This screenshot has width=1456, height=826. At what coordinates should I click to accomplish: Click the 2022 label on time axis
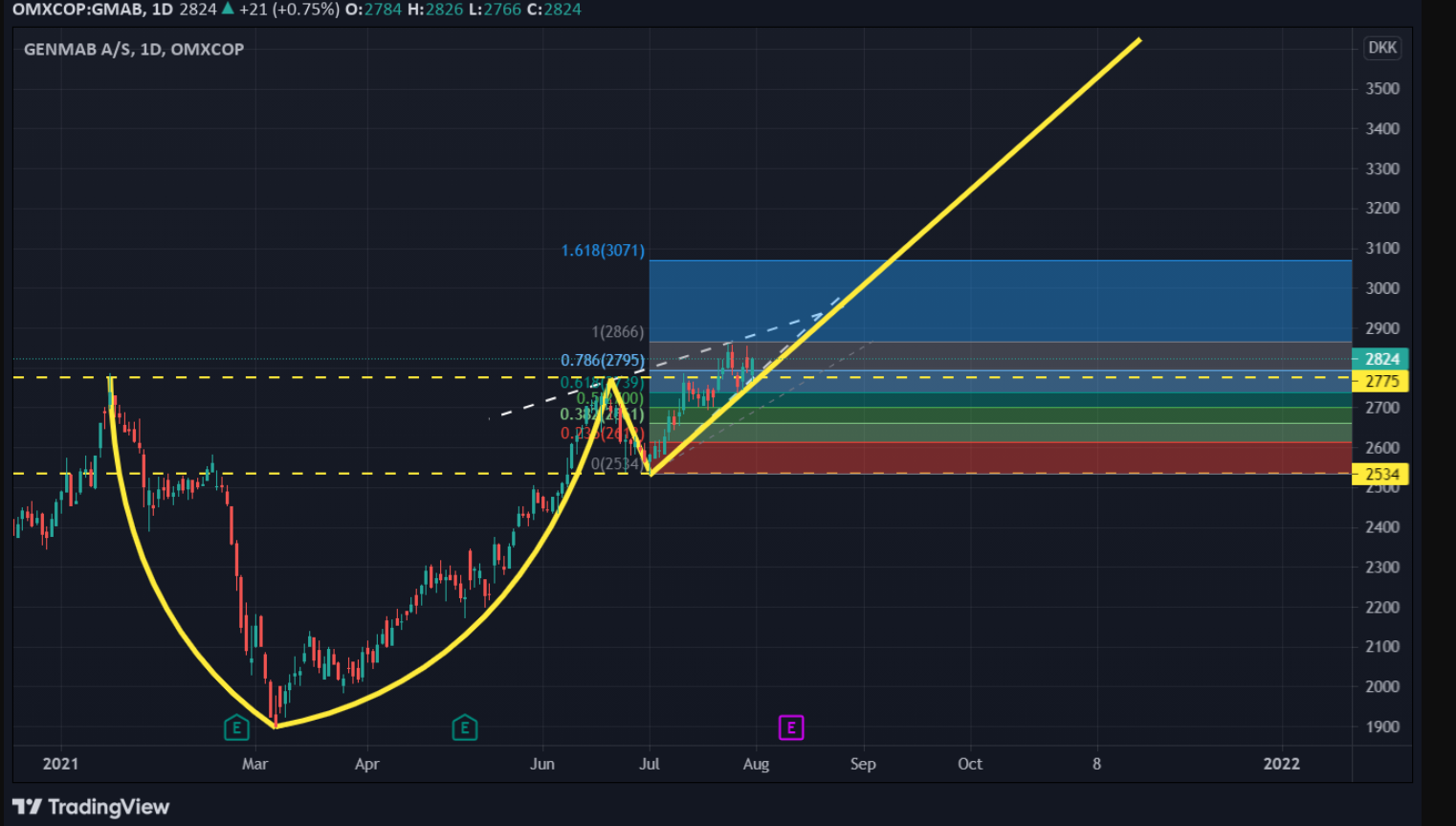[x=1282, y=764]
